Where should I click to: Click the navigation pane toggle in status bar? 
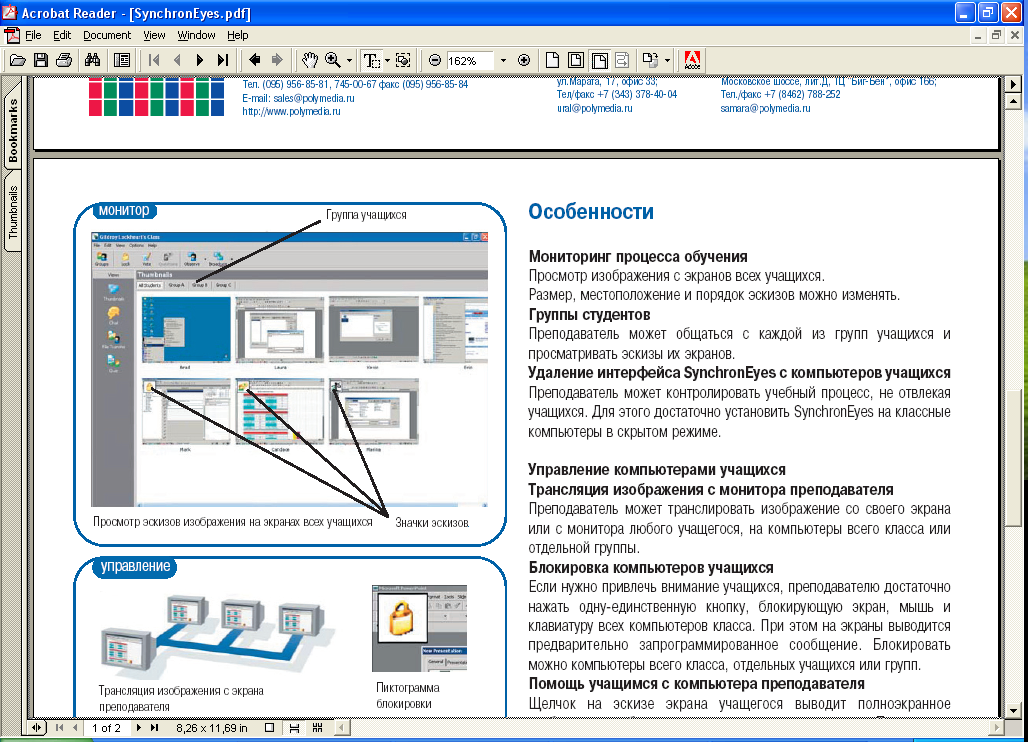point(37,728)
